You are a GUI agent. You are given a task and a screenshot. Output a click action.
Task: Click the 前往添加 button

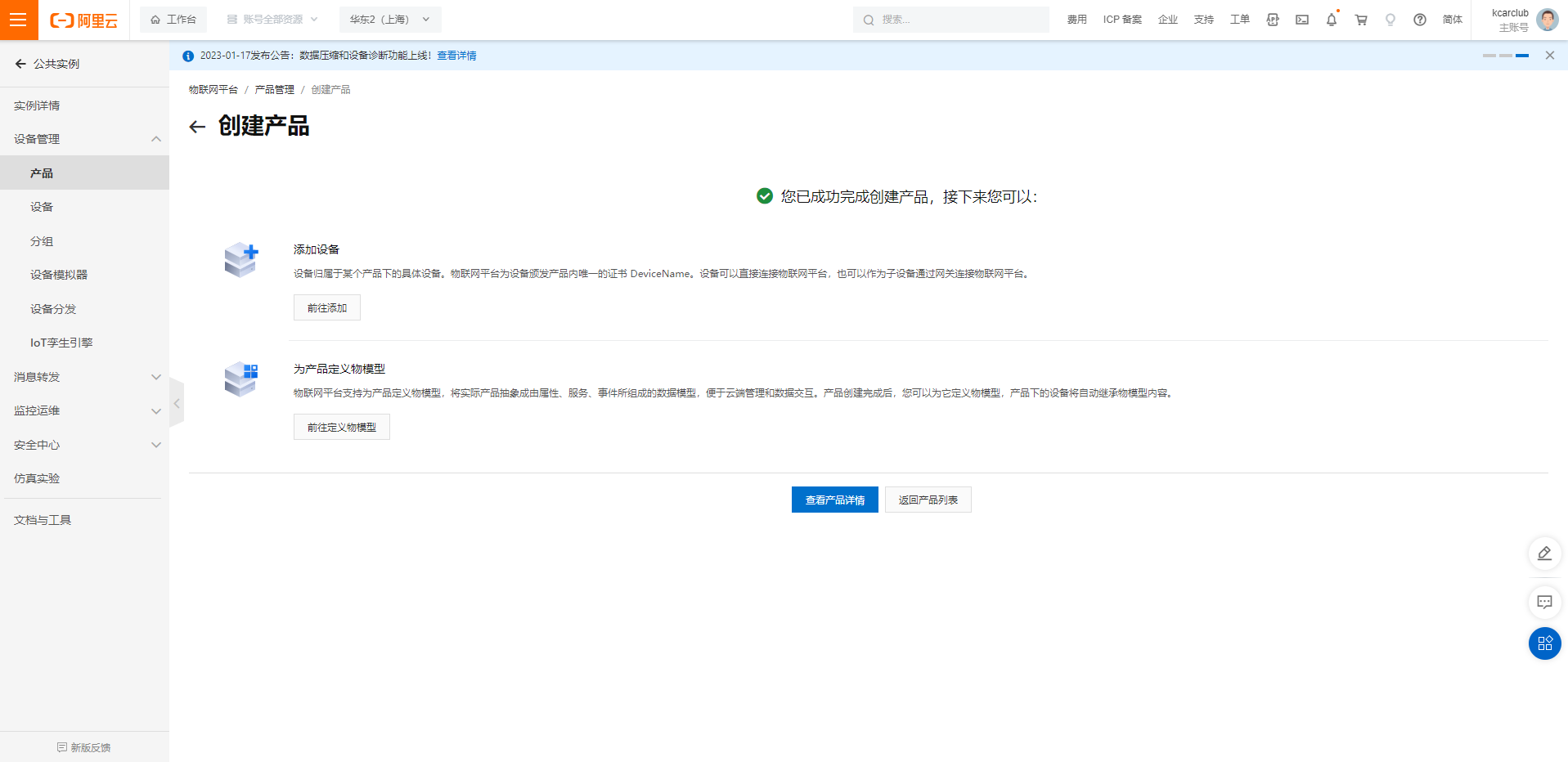coord(326,308)
